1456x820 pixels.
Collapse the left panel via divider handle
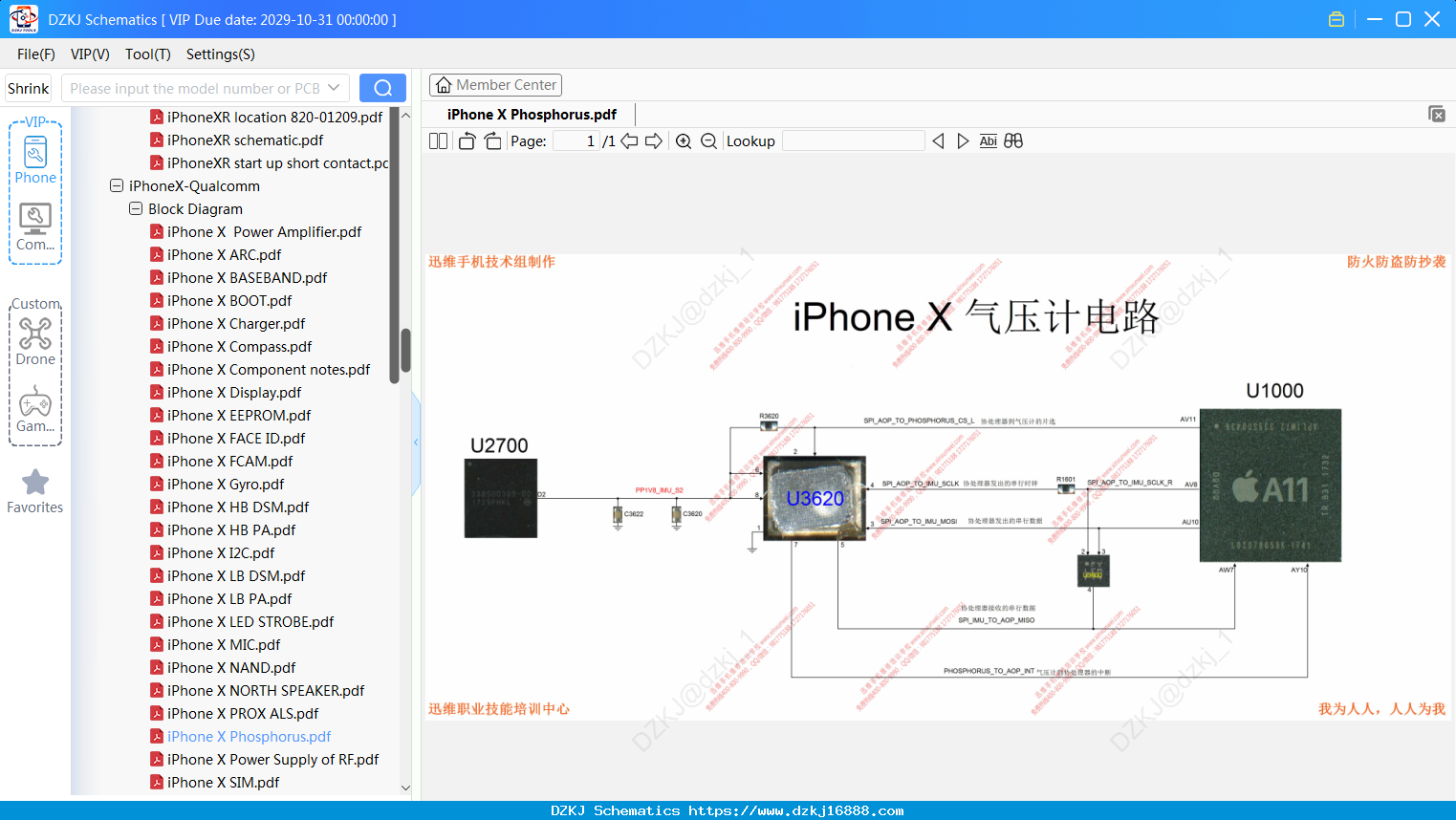point(416,442)
